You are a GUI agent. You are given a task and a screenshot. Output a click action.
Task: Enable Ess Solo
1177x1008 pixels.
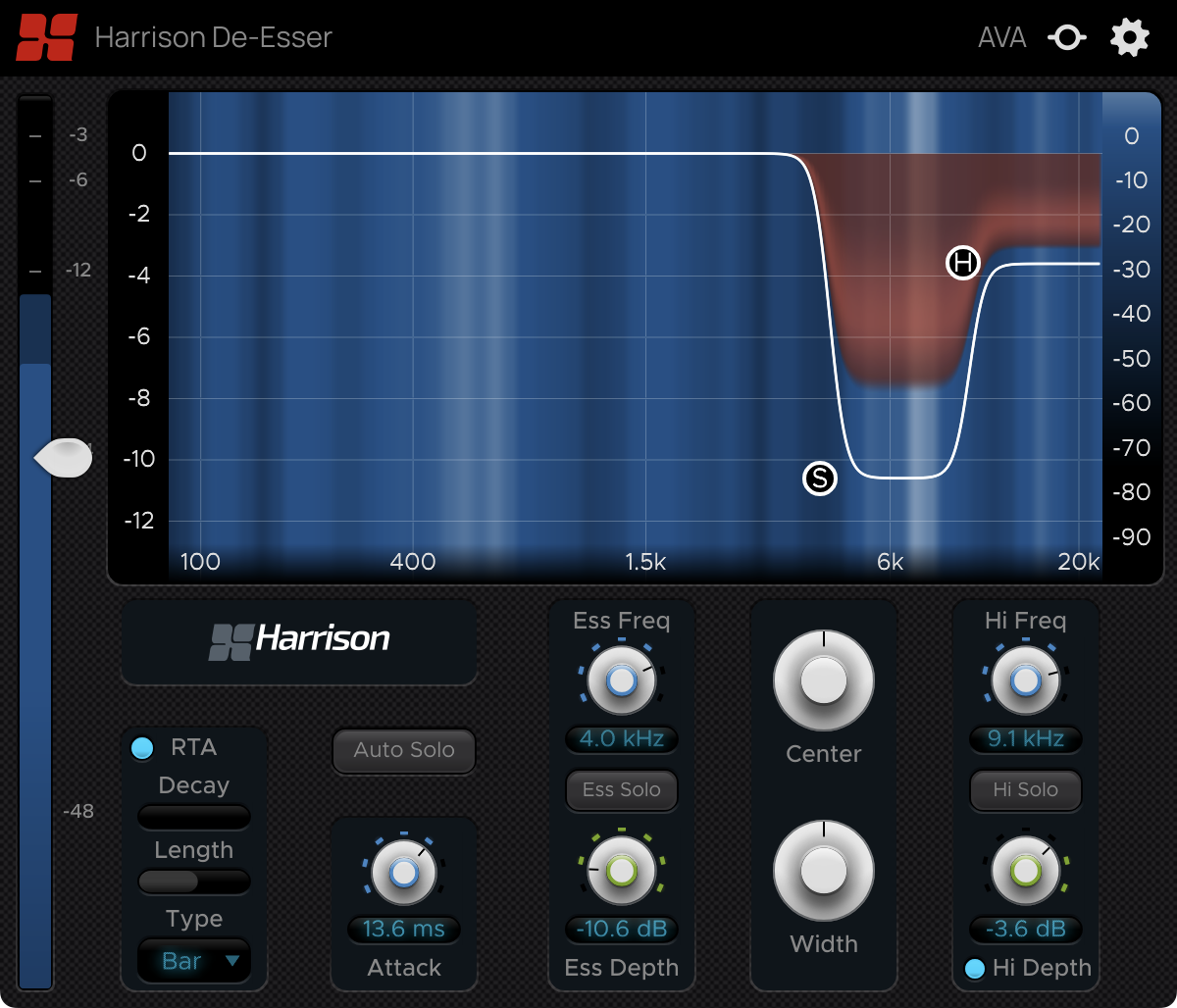tap(622, 790)
